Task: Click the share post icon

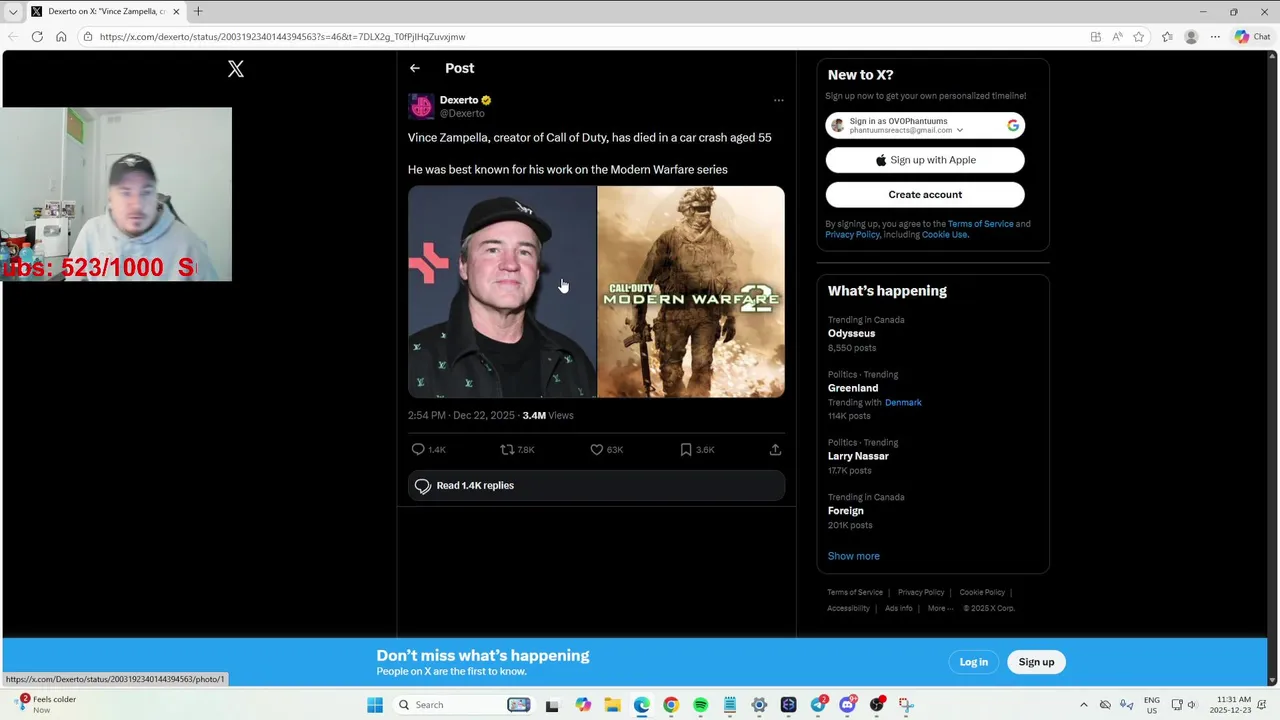Action: click(775, 450)
